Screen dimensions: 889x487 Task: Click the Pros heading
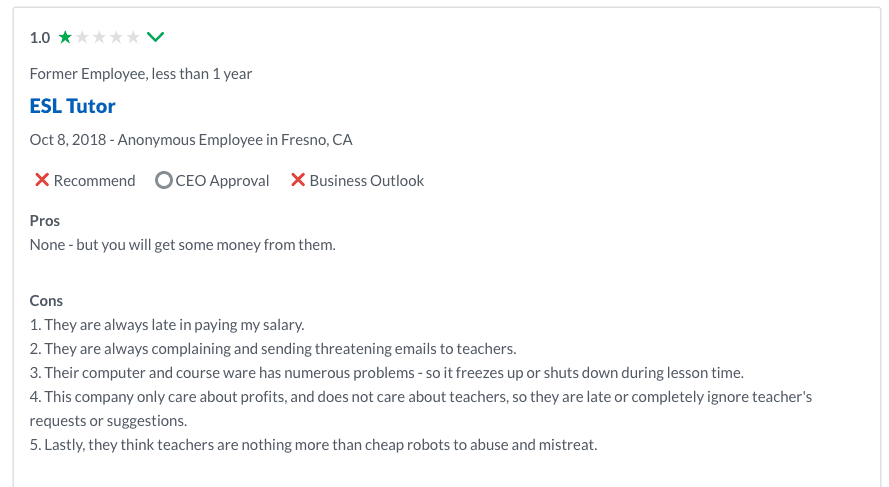click(45, 221)
